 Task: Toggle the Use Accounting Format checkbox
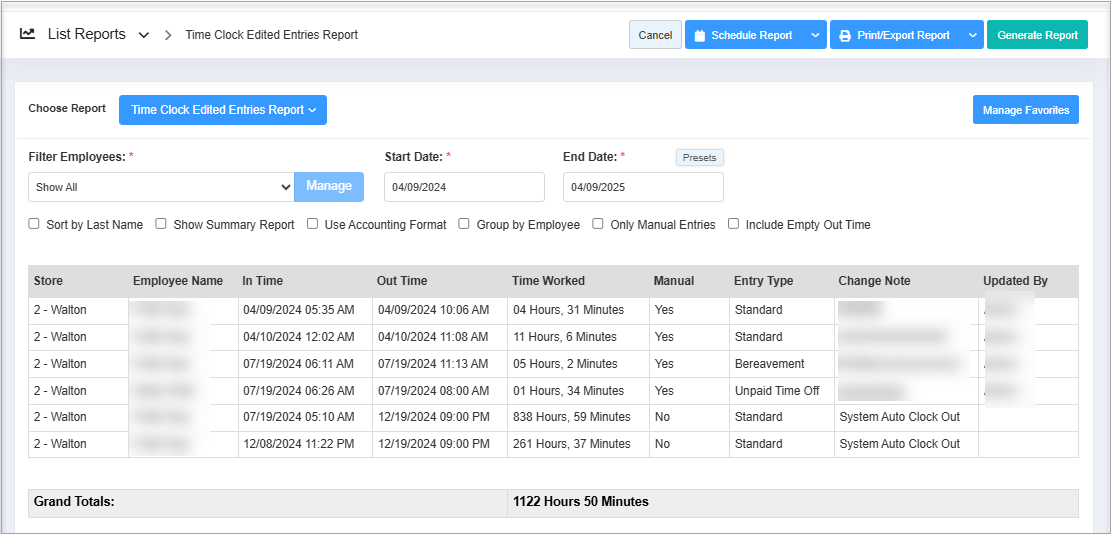[313, 224]
